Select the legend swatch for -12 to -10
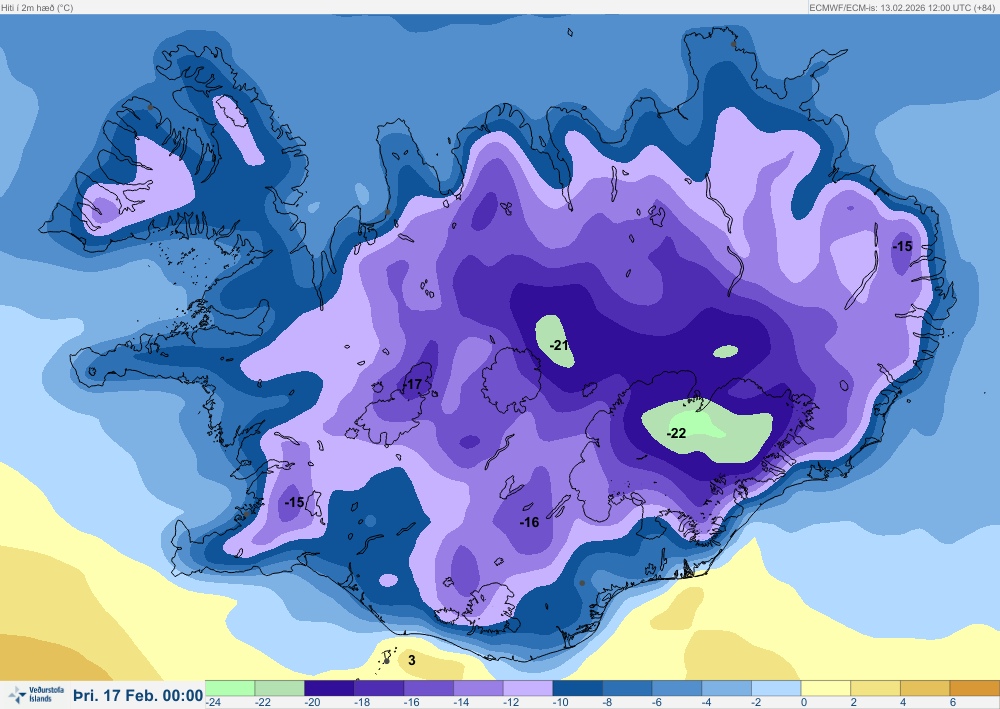1000x709 pixels. [528, 688]
